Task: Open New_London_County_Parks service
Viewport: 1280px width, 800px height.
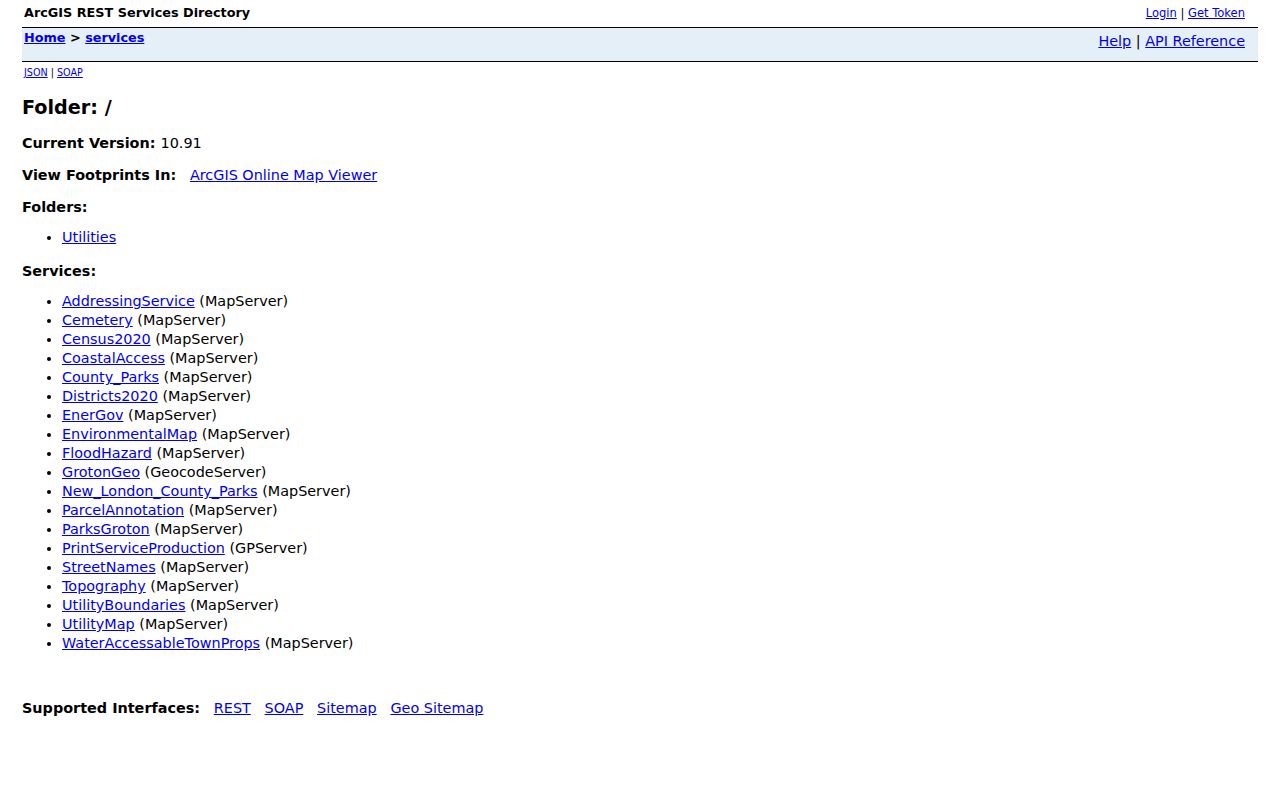Action: click(159, 491)
